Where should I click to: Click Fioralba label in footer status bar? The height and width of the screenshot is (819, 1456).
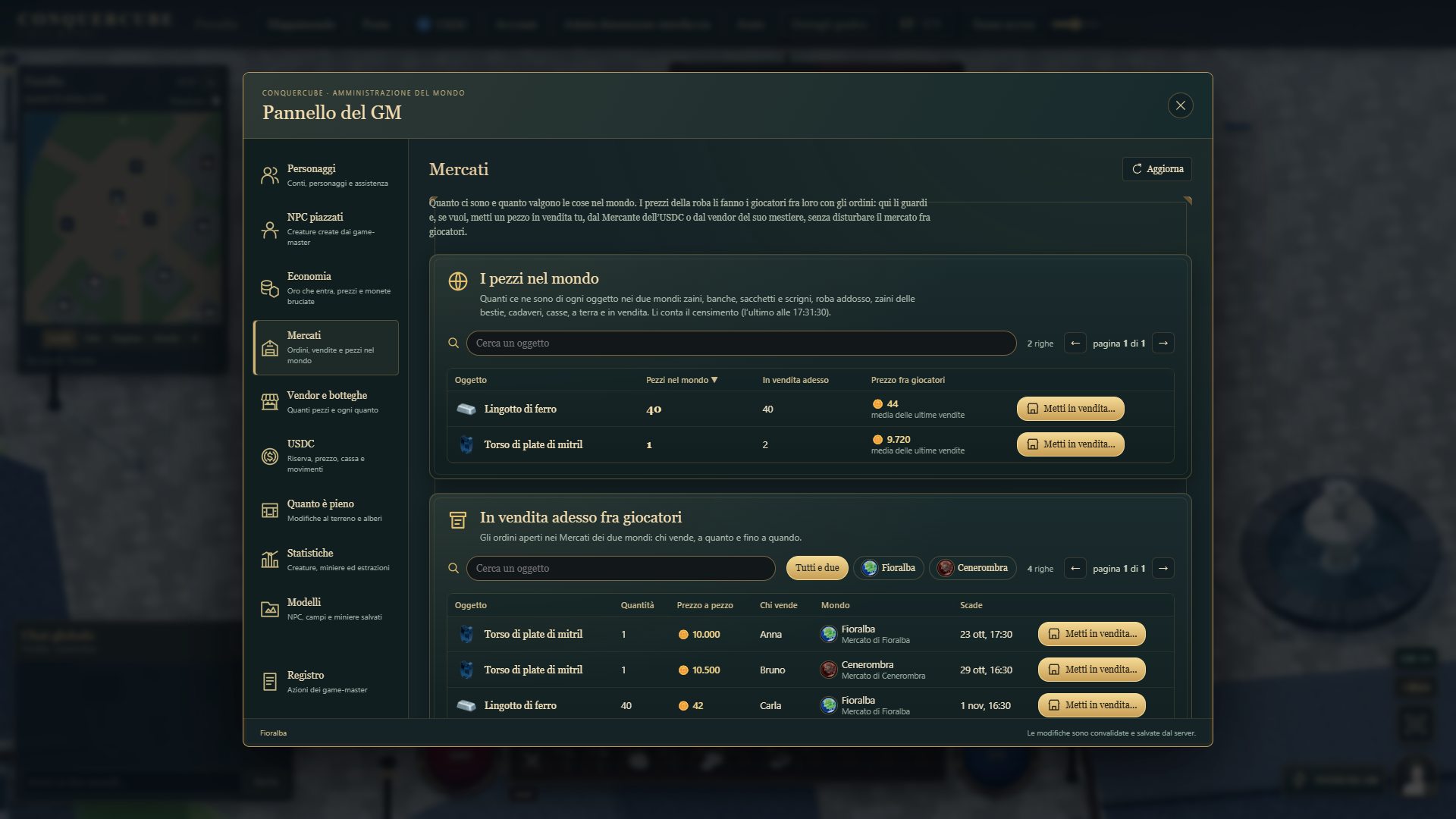click(273, 733)
